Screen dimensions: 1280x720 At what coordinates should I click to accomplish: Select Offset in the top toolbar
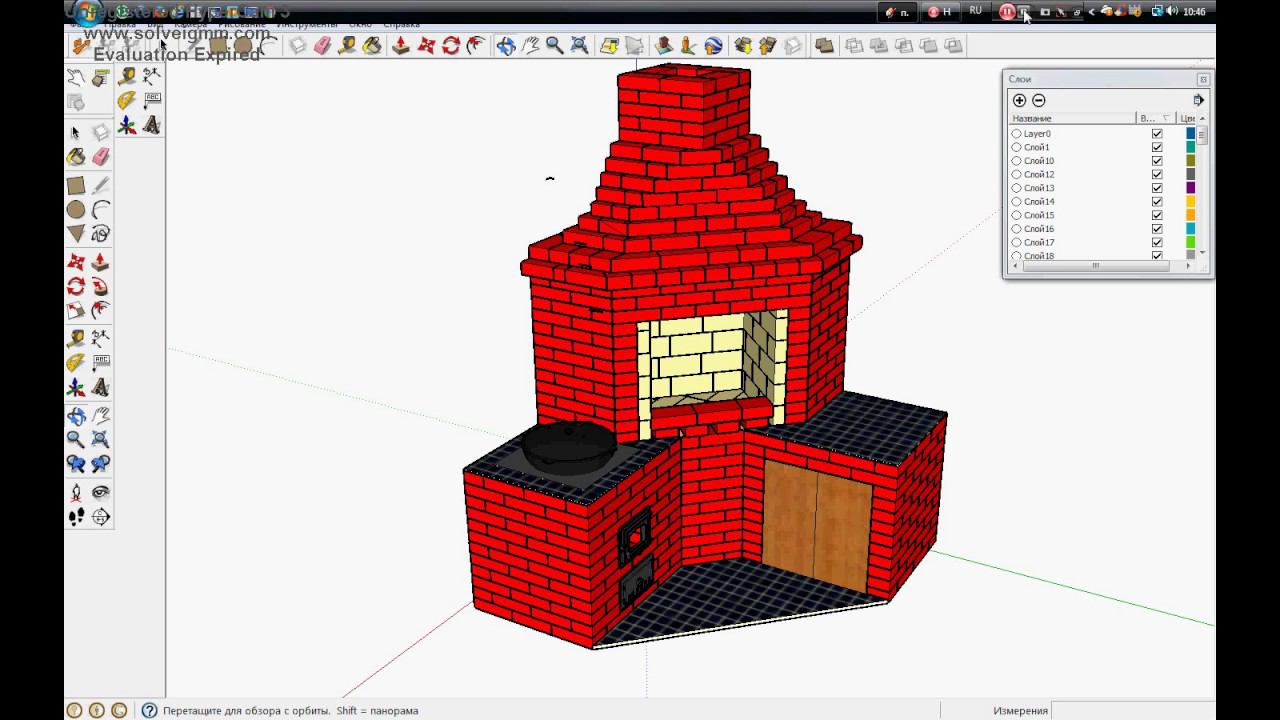[x=476, y=45]
